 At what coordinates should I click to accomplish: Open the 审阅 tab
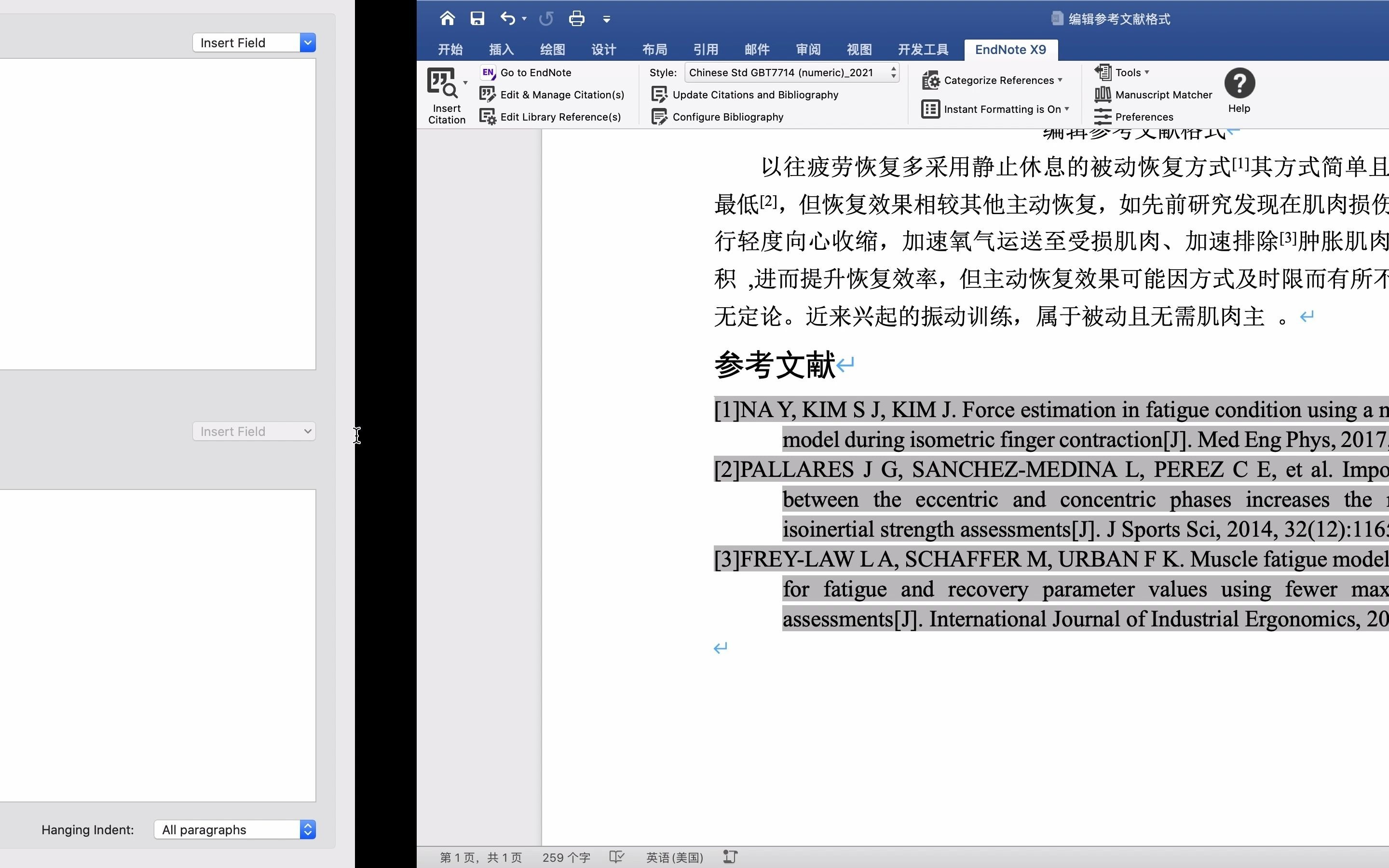click(808, 49)
